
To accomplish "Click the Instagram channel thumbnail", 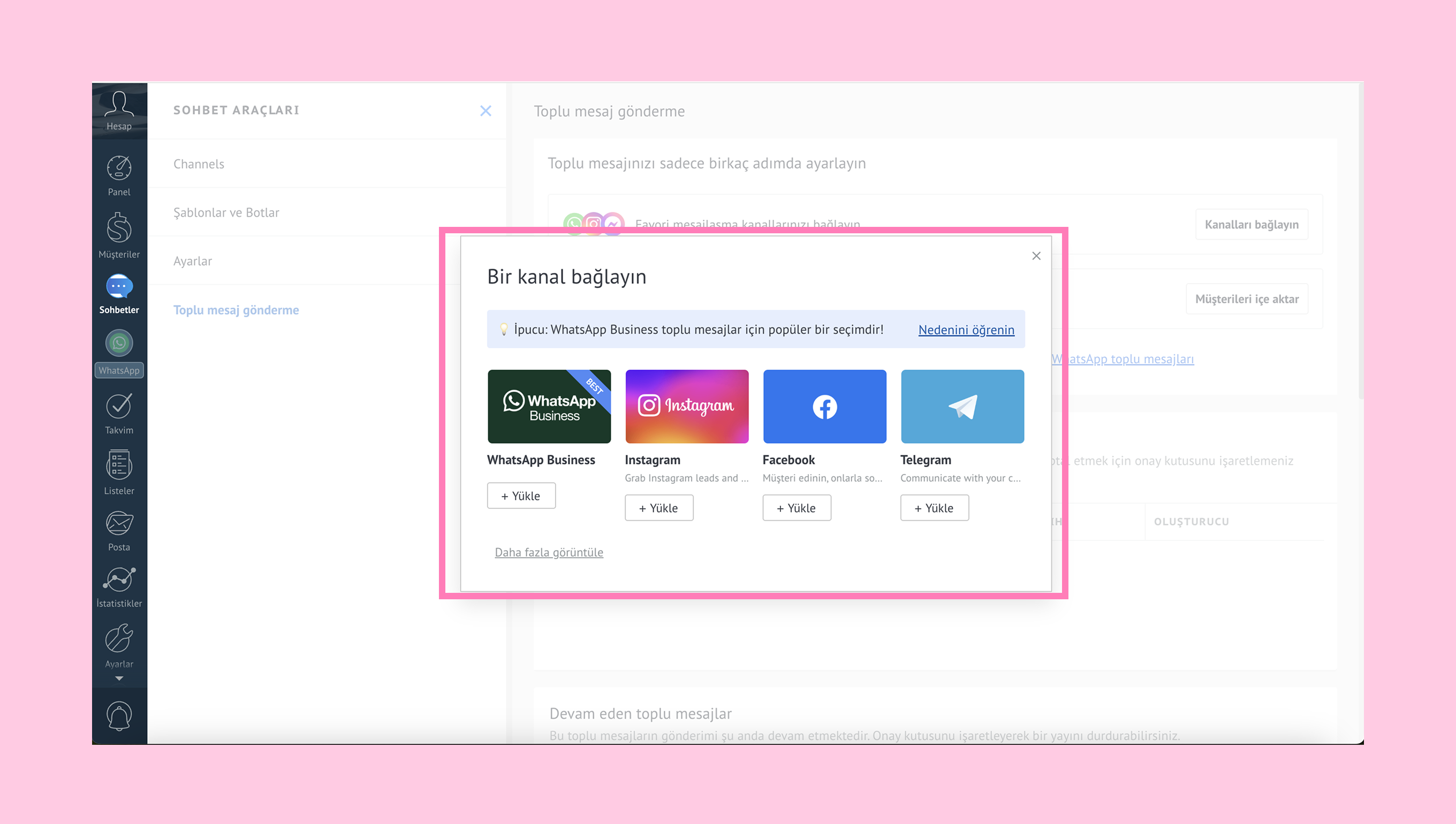I will (x=687, y=406).
